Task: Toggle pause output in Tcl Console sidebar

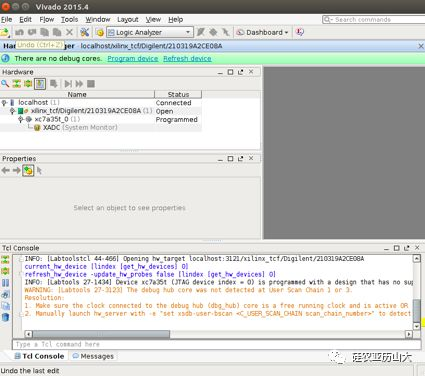Action: pyautogui.click(x=5, y=283)
